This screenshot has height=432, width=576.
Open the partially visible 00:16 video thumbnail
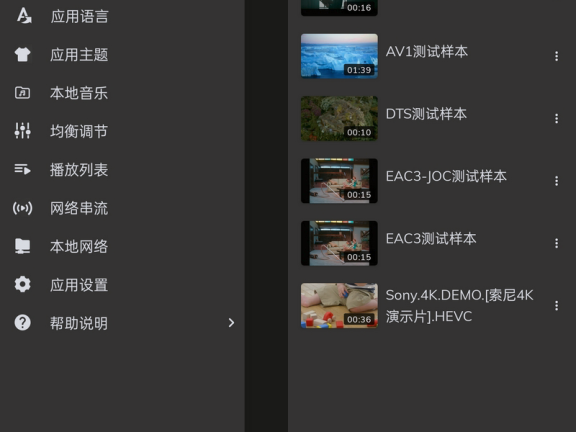coord(339,8)
